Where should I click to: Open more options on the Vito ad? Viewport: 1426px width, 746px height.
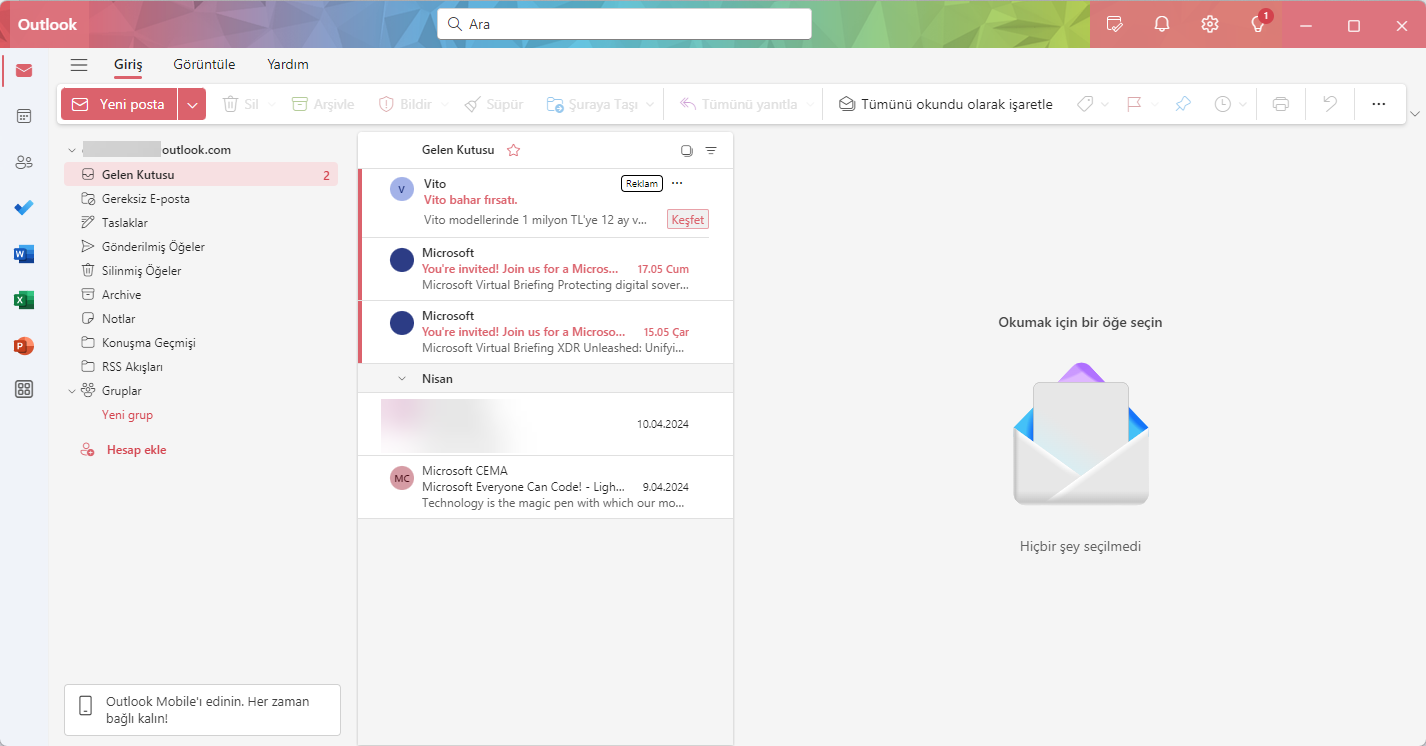pyautogui.click(x=677, y=183)
